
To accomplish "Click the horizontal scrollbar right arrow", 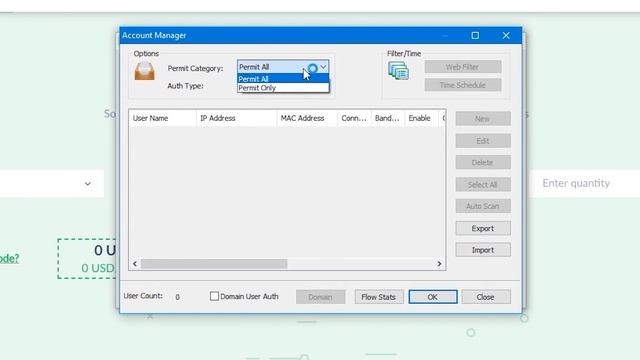I will [x=439, y=264].
